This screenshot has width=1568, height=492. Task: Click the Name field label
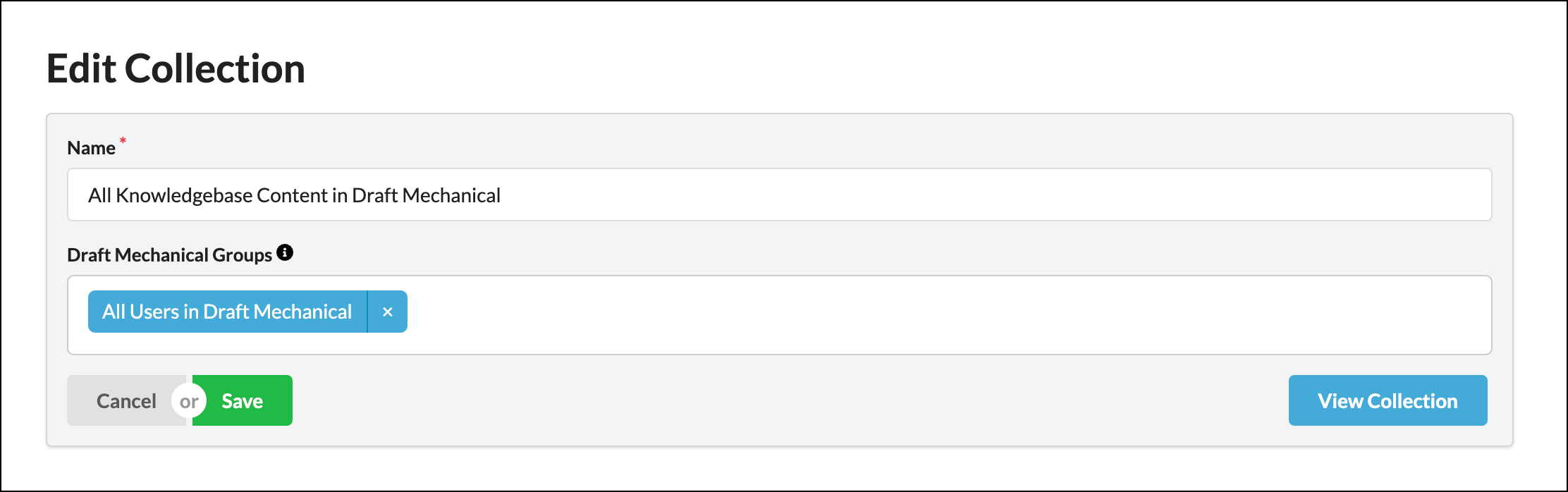[x=91, y=148]
